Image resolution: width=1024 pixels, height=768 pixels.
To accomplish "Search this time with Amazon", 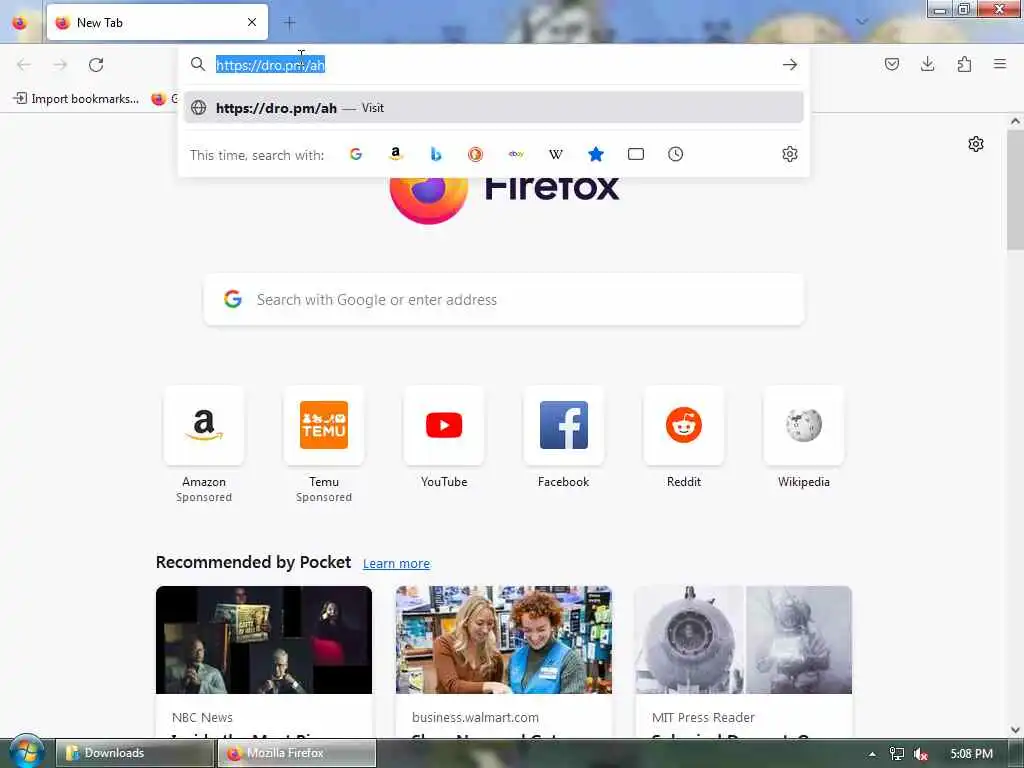I will pyautogui.click(x=396, y=154).
